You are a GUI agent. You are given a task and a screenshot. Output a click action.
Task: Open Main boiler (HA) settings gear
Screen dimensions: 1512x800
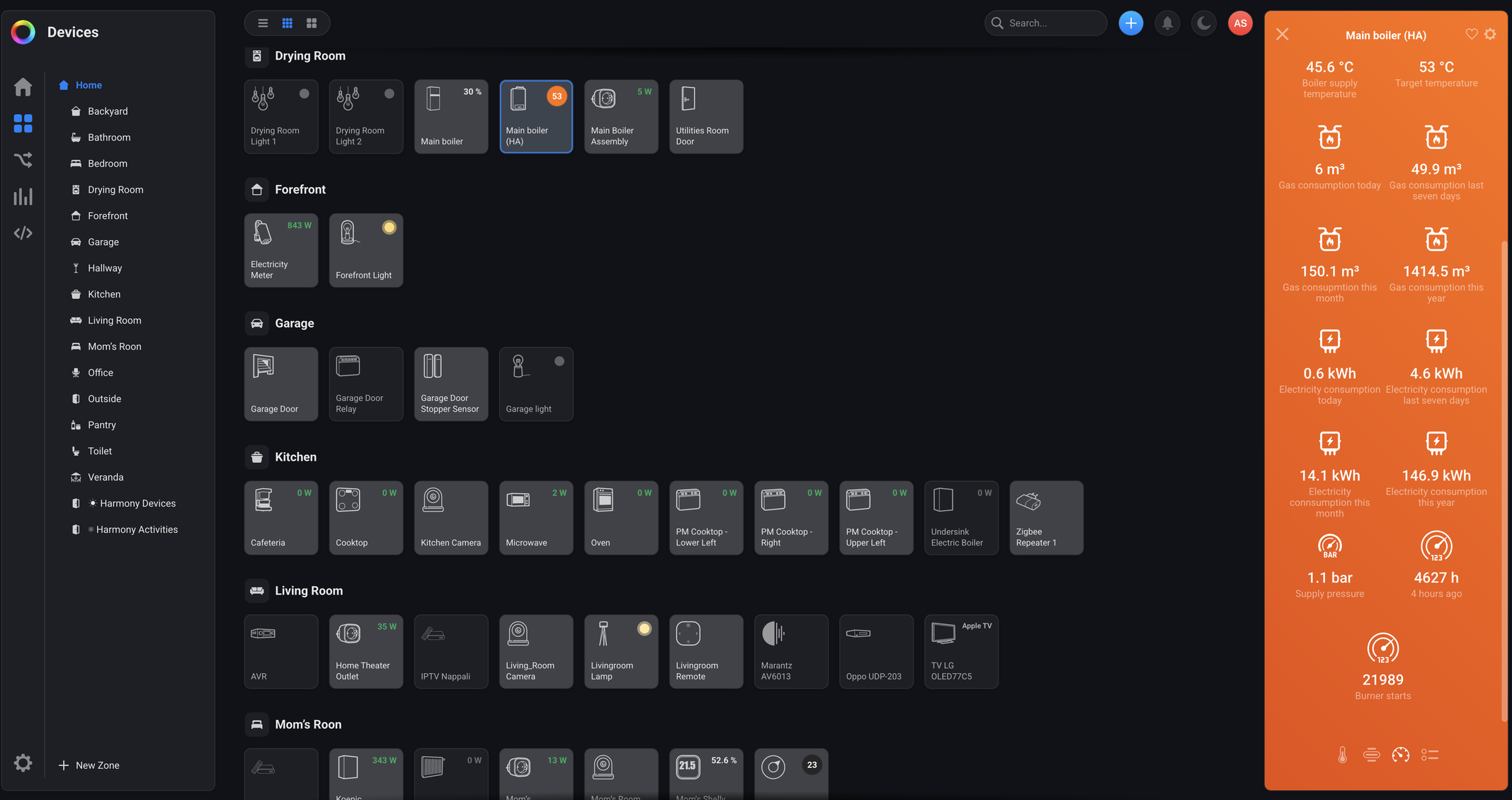point(1490,34)
